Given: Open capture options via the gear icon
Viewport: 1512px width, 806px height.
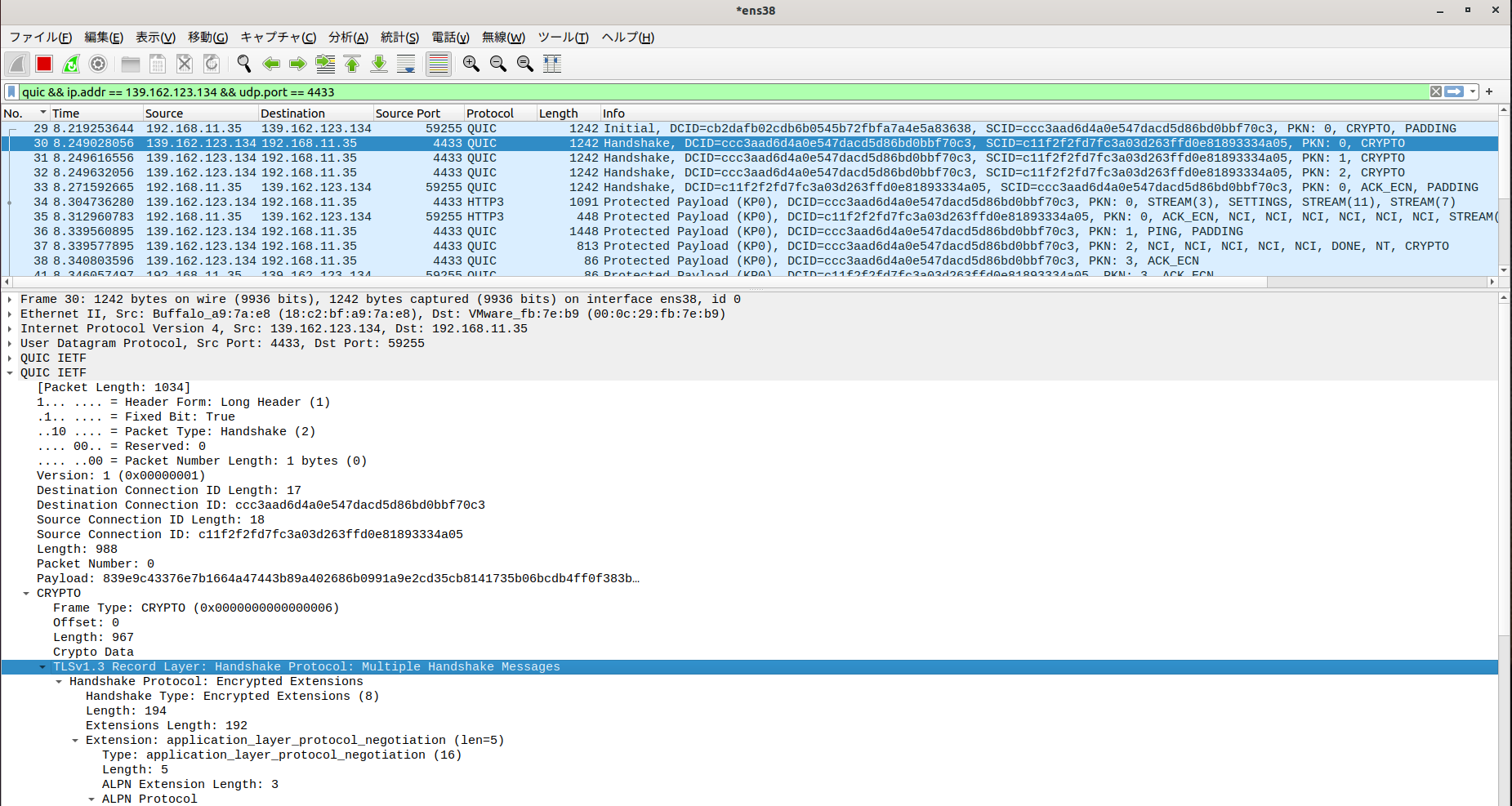Looking at the screenshot, I should point(98,64).
